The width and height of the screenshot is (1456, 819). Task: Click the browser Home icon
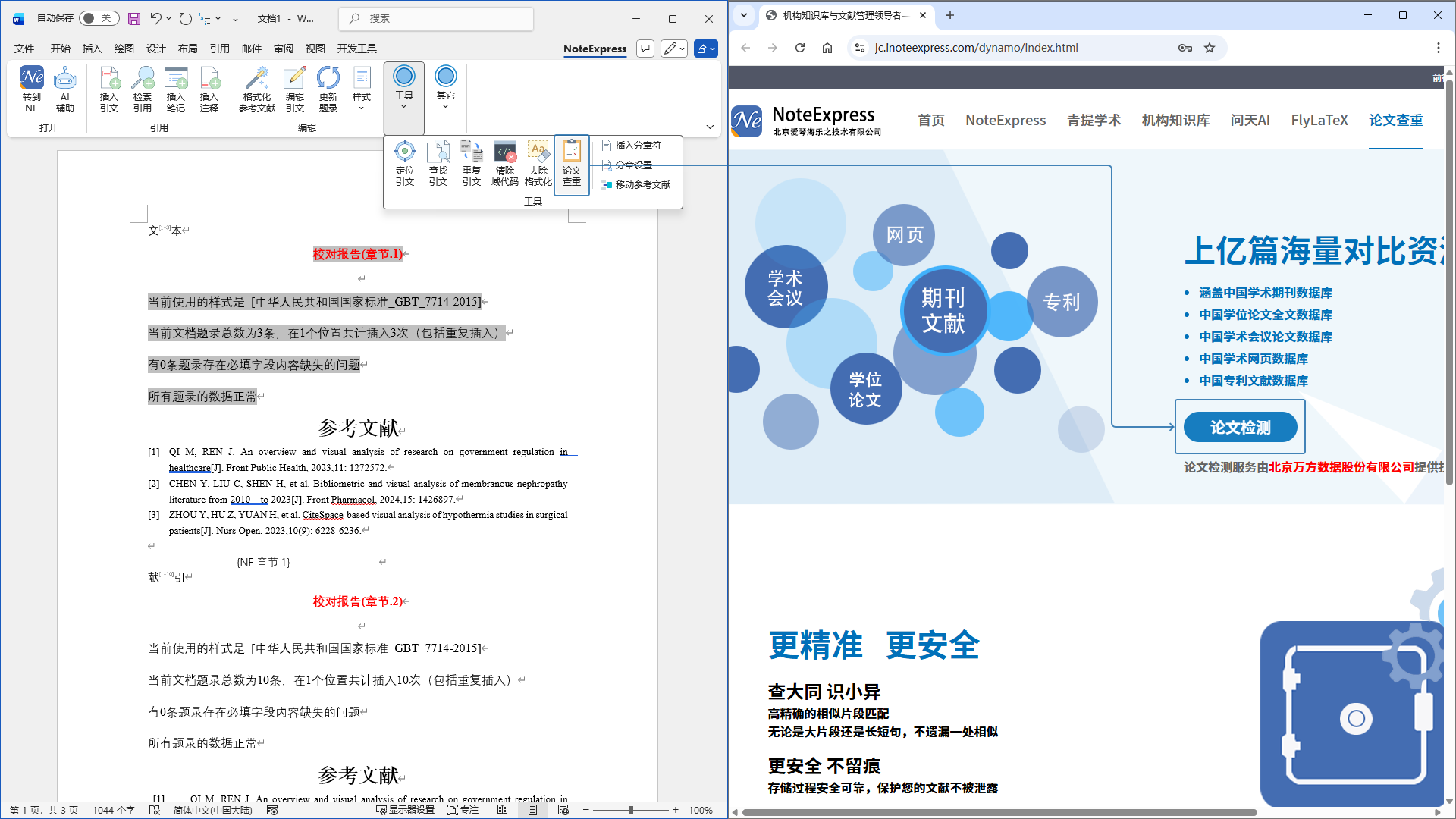point(827,48)
